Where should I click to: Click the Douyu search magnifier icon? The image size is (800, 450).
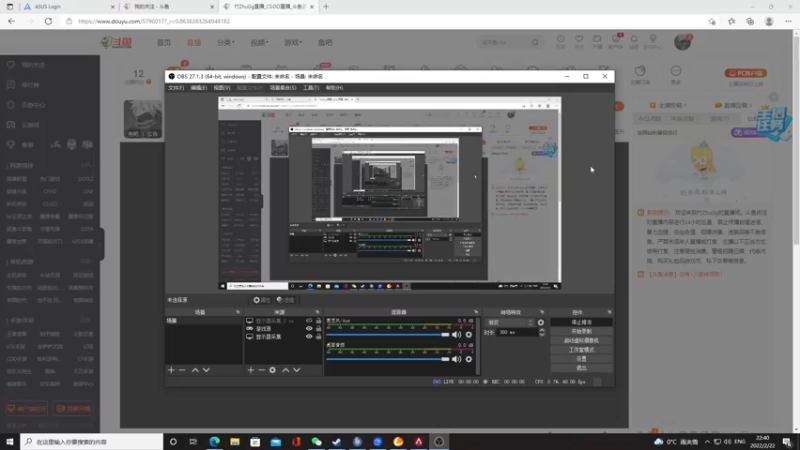click(535, 42)
